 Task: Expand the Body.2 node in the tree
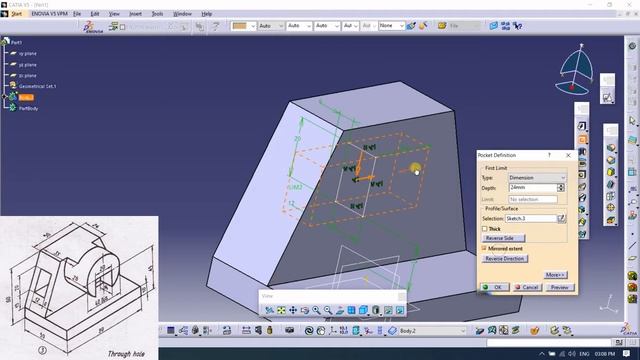[5, 97]
